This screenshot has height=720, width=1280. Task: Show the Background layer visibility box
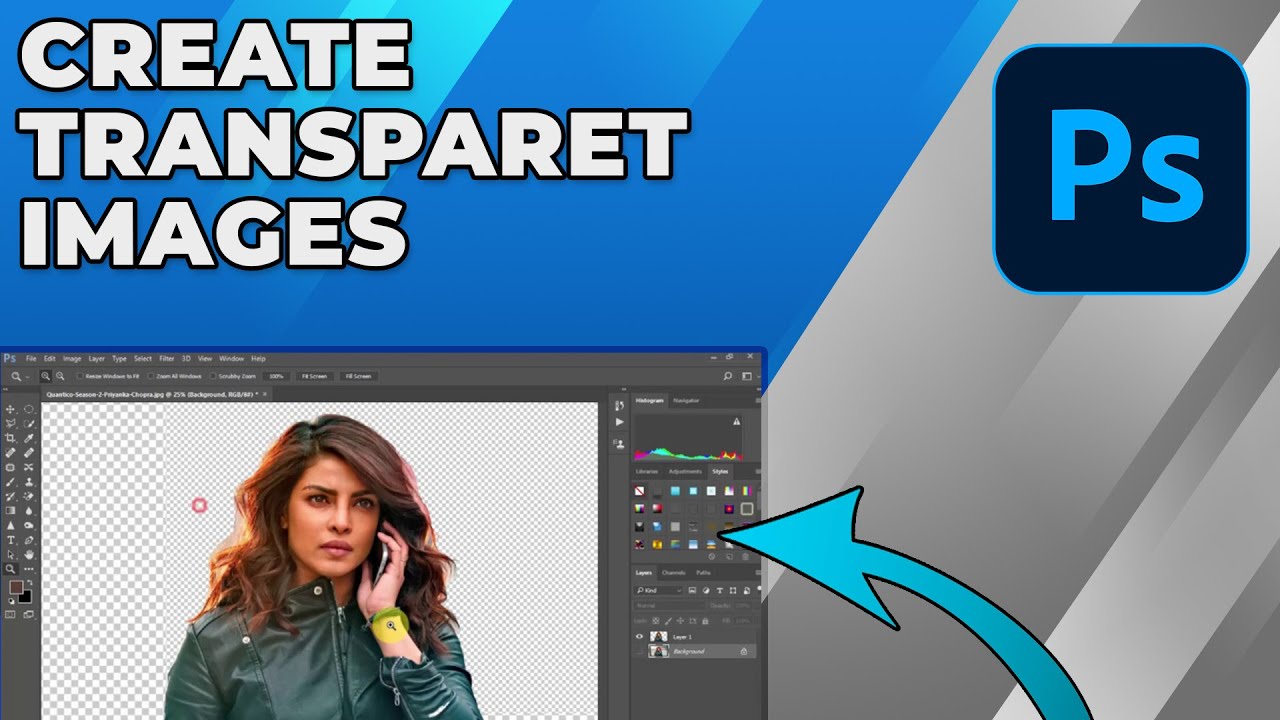(639, 651)
